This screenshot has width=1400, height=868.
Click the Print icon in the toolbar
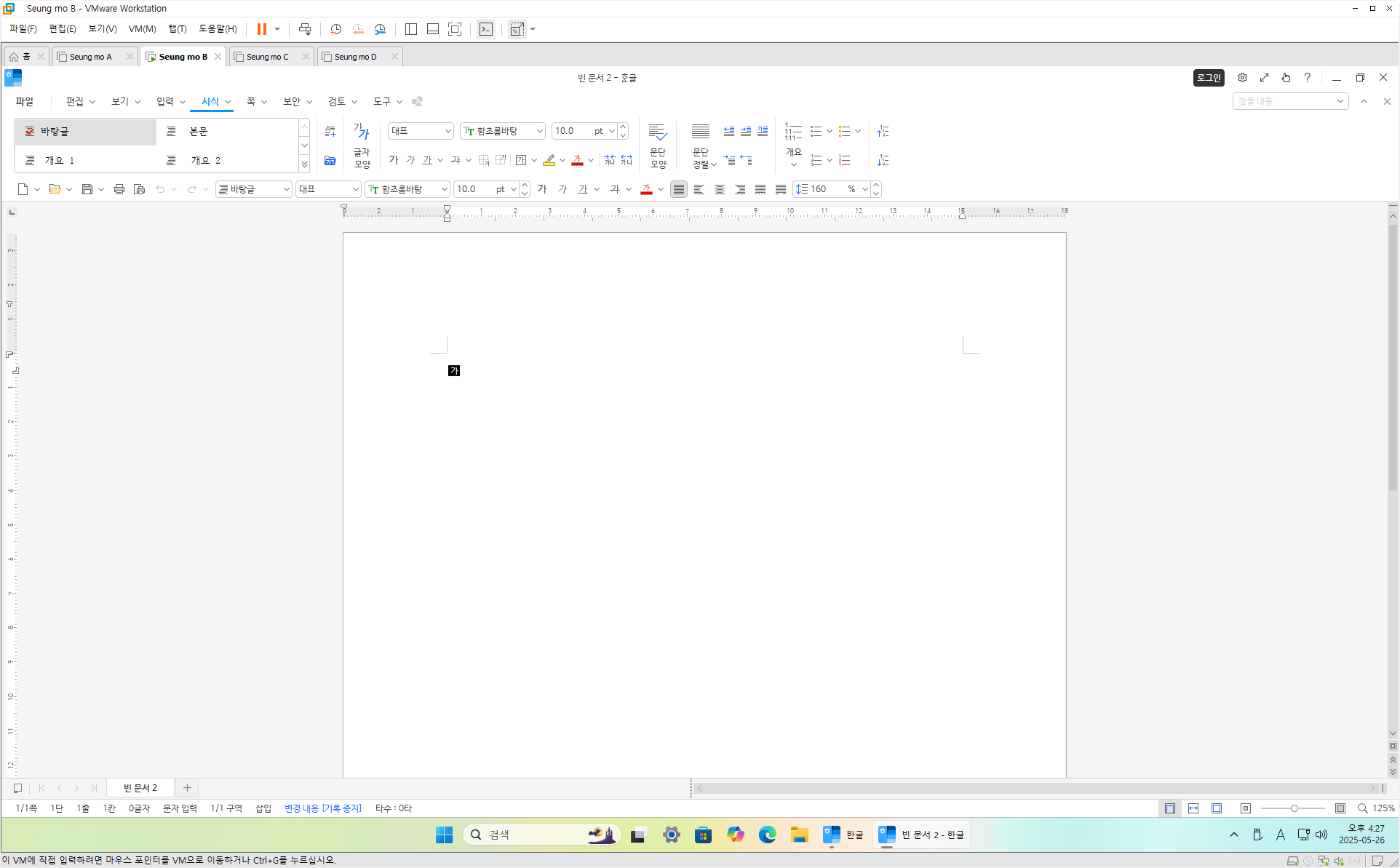pyautogui.click(x=119, y=189)
